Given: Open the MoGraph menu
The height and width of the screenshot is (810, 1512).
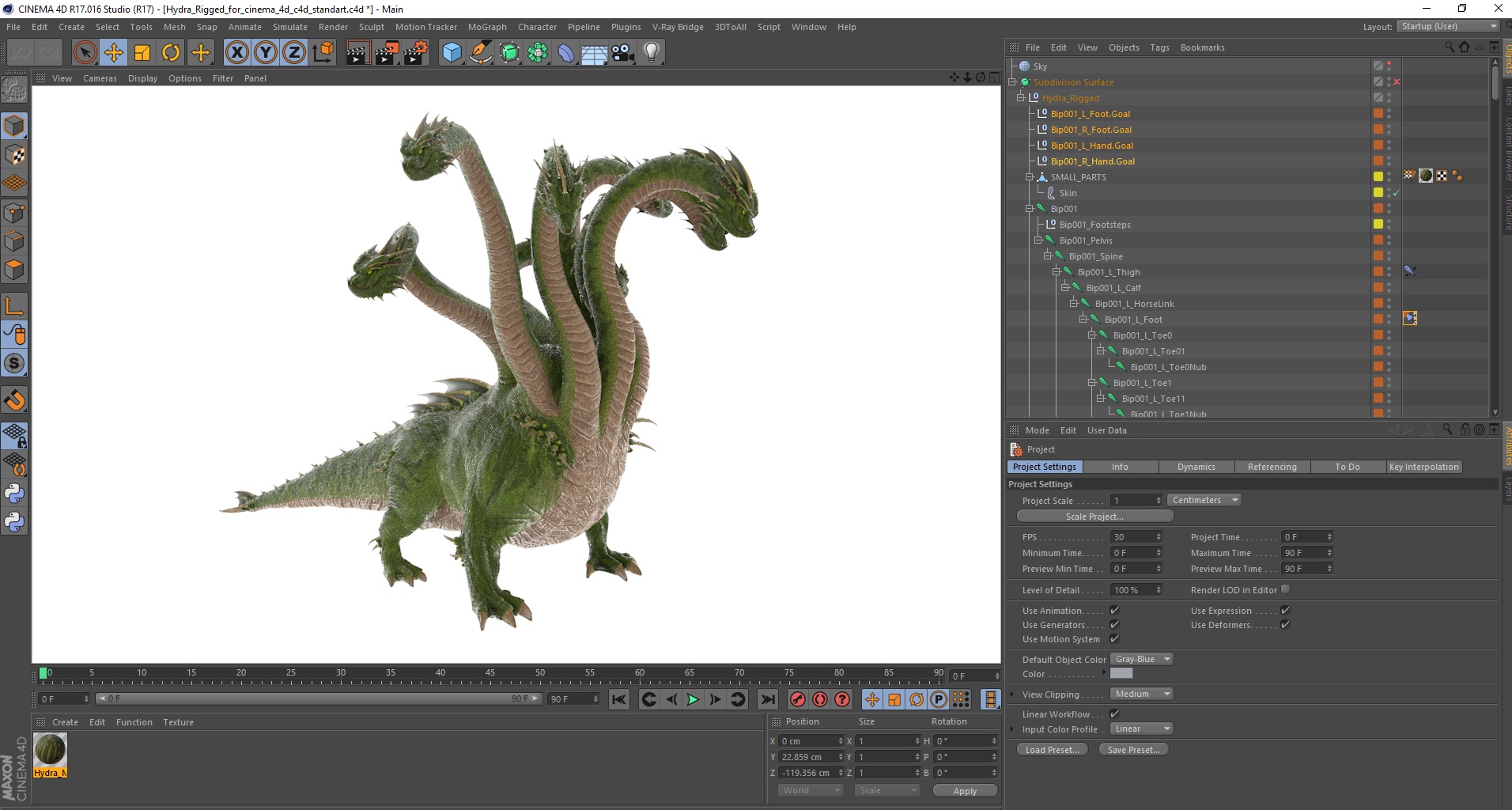Looking at the screenshot, I should [487, 27].
